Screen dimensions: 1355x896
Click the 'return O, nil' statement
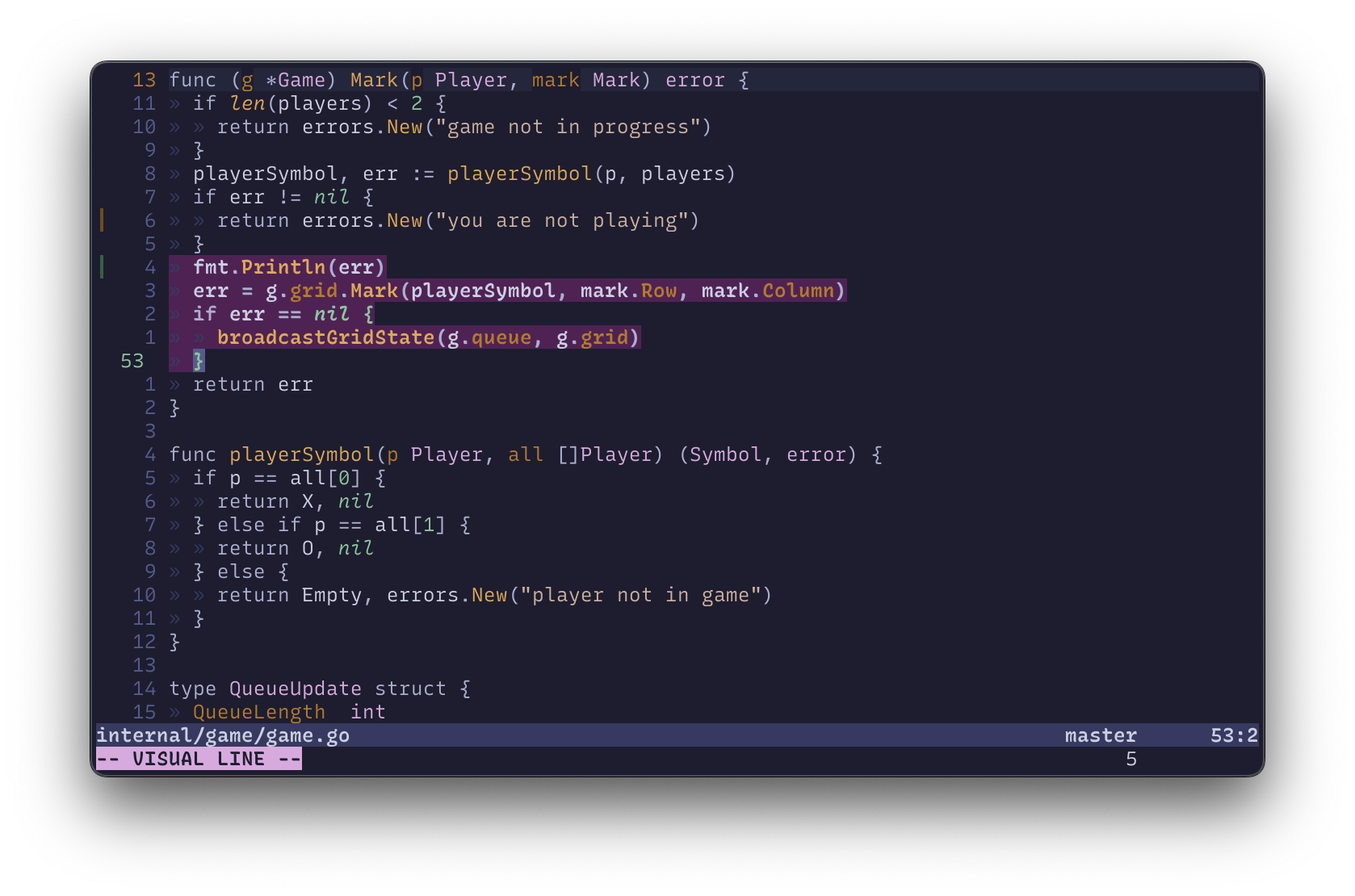tap(296, 548)
